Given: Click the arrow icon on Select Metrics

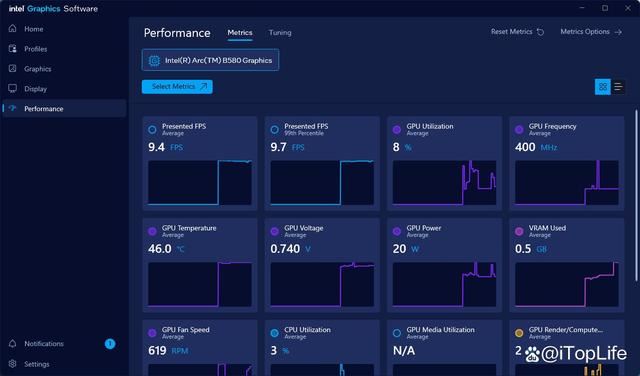Looking at the screenshot, I should click(204, 87).
